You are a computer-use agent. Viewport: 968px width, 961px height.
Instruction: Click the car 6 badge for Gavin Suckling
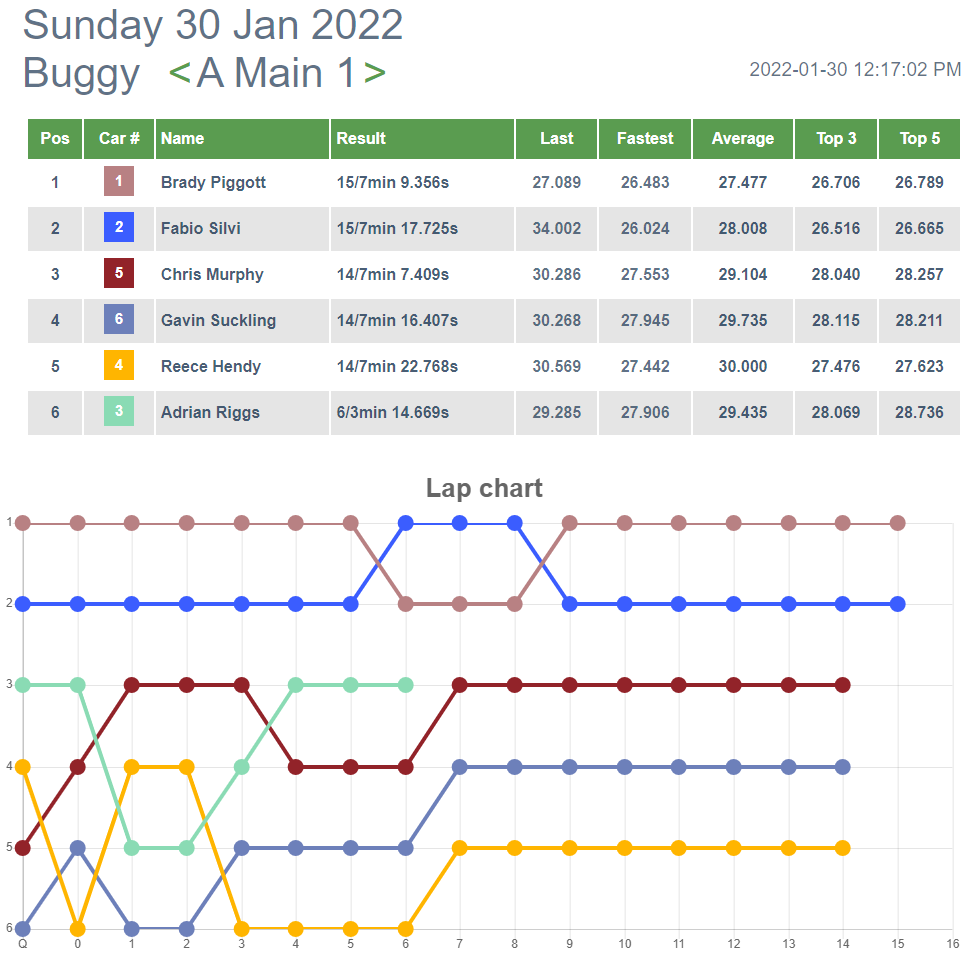click(x=119, y=319)
